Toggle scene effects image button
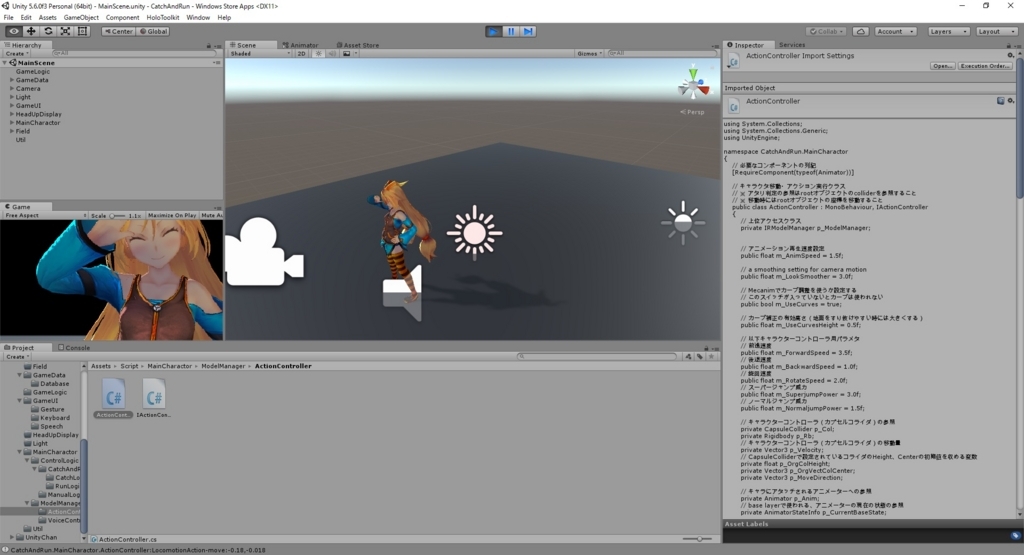The image size is (1024, 555). 347,54
